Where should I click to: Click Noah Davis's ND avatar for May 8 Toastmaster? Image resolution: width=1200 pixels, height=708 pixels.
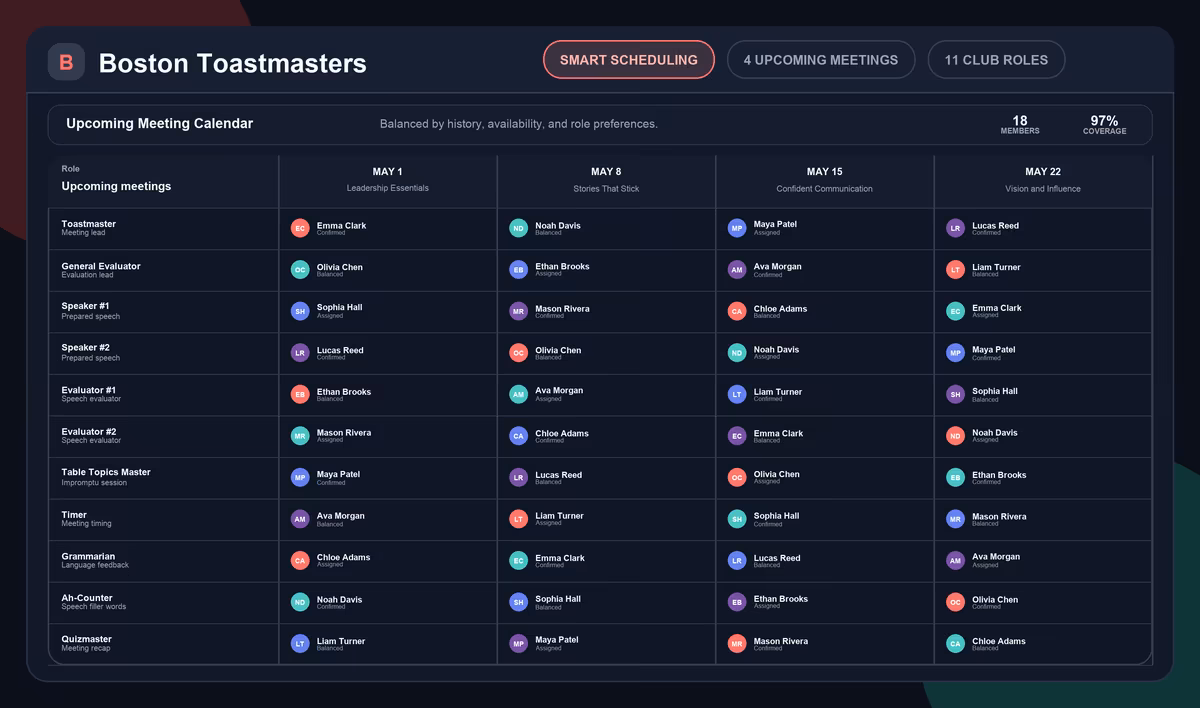[518, 228]
